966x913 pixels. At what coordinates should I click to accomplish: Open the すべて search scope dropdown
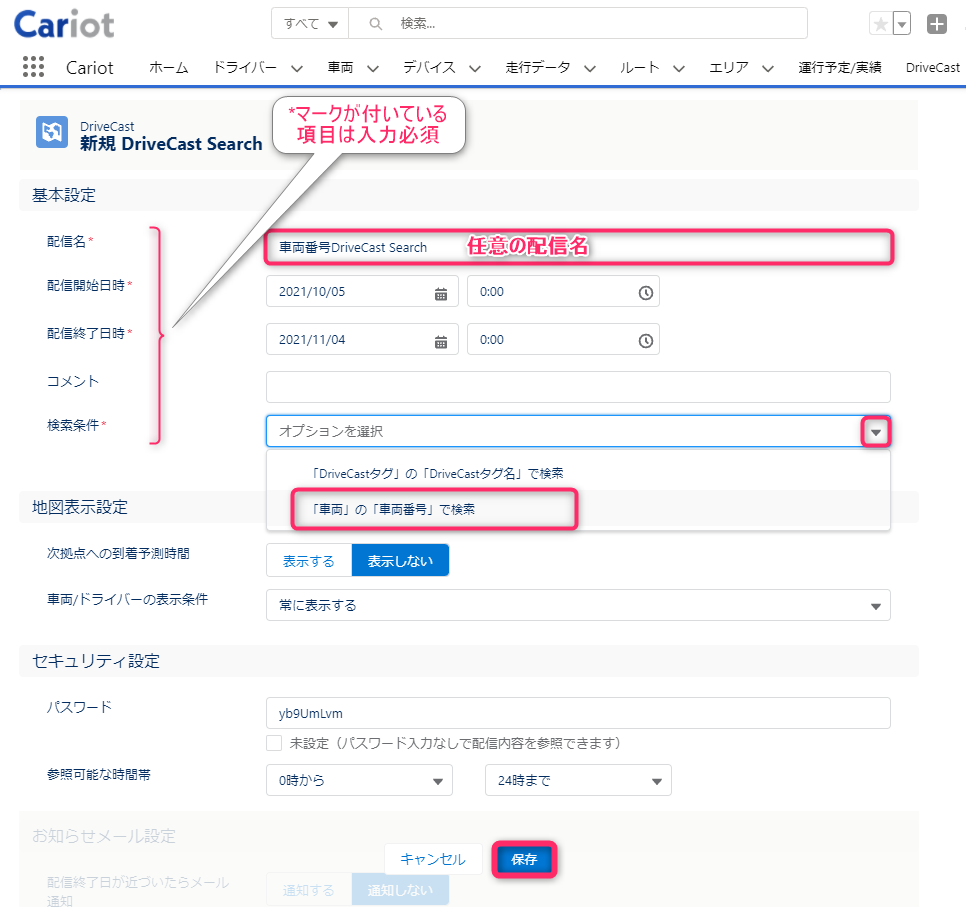(310, 23)
